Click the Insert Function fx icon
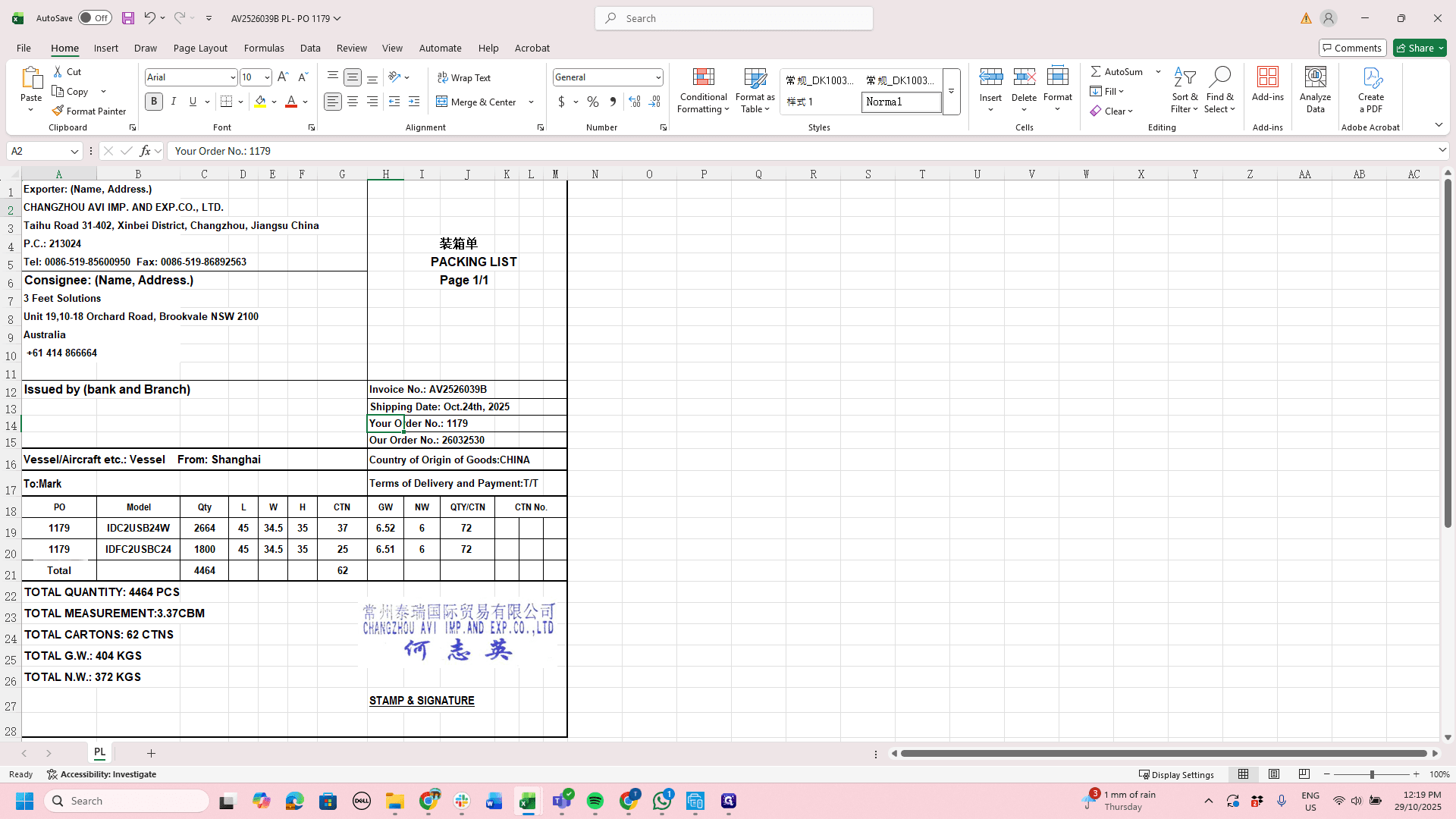Screen dimensions: 1456x819 [x=146, y=151]
